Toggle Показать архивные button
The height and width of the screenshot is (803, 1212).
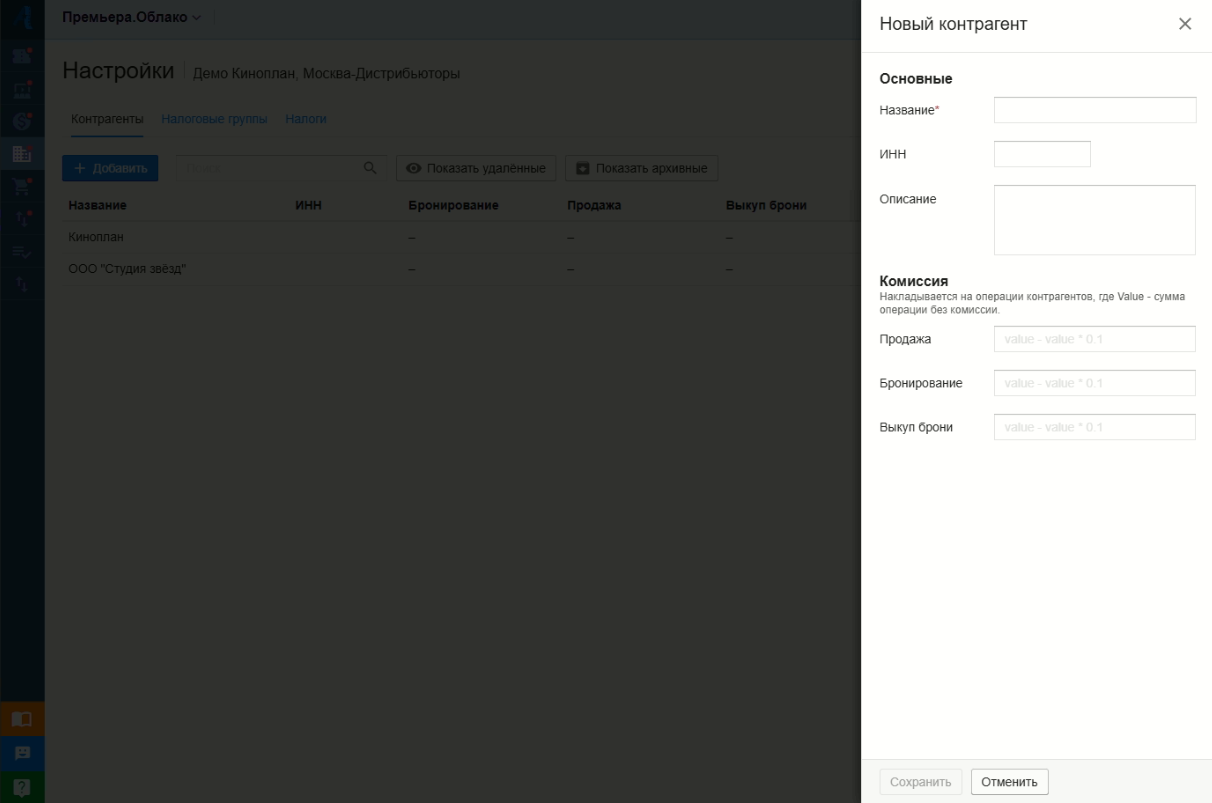coord(641,168)
